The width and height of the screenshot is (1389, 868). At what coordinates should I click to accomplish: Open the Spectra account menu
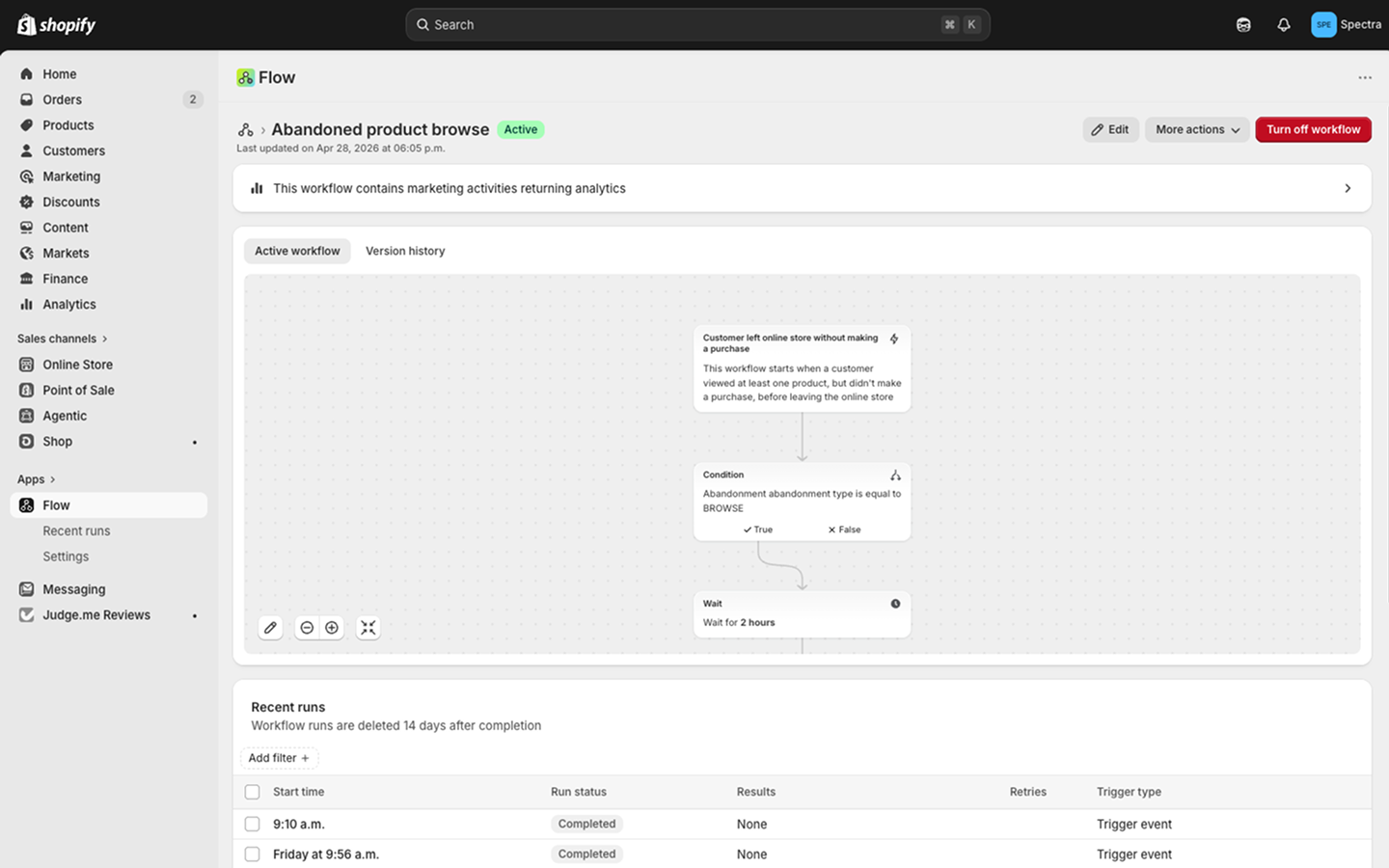pyautogui.click(x=1347, y=25)
